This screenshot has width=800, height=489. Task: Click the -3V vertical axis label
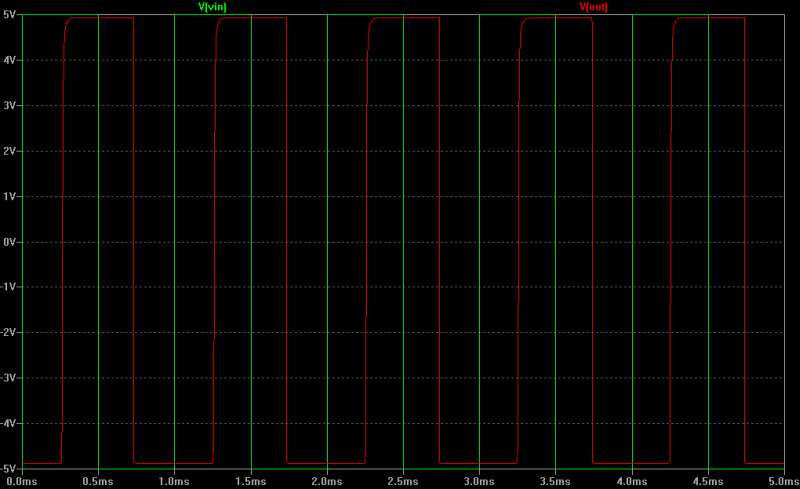(x=8, y=378)
